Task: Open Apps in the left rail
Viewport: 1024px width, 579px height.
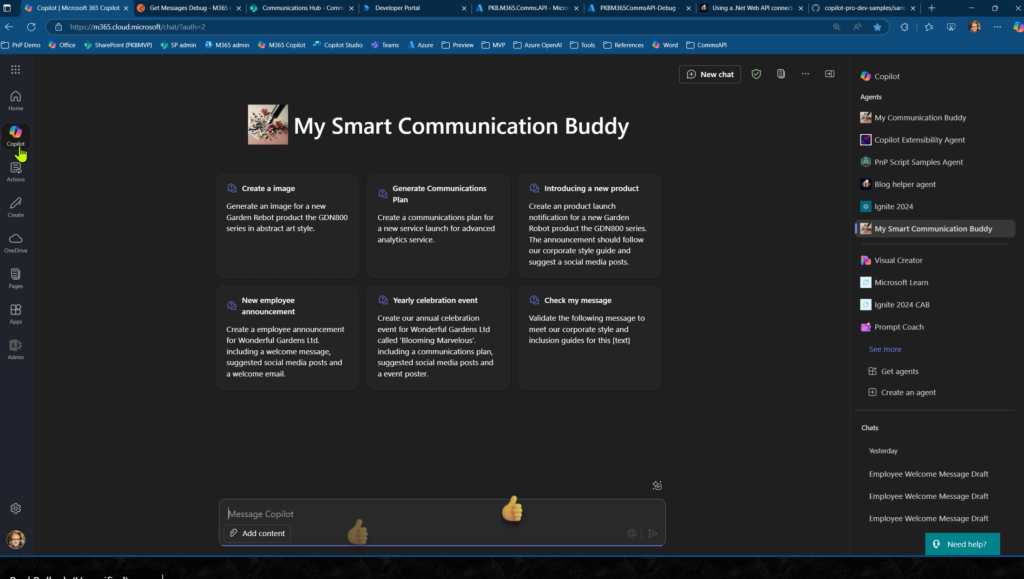Action: (16, 314)
